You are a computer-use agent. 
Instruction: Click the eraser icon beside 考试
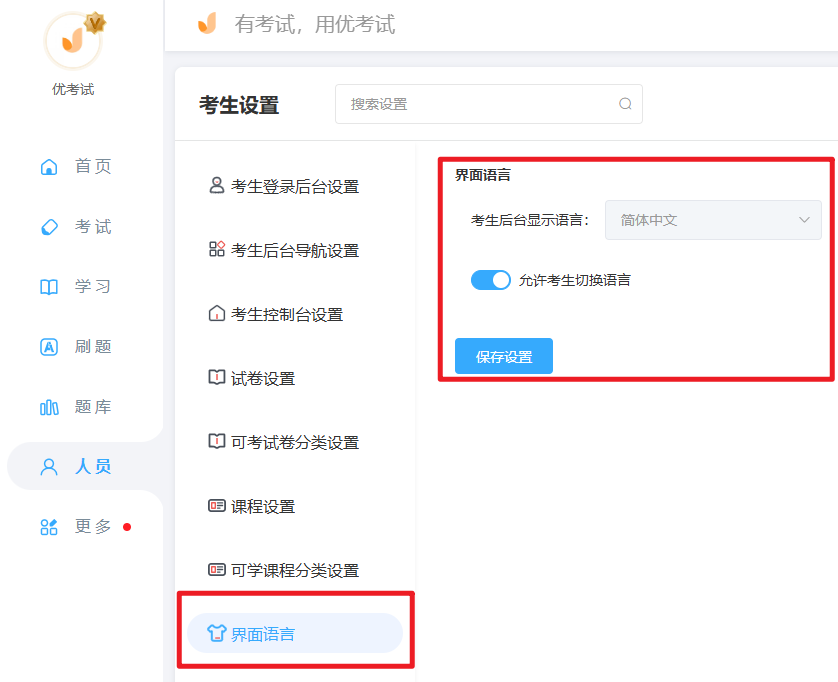(49, 227)
